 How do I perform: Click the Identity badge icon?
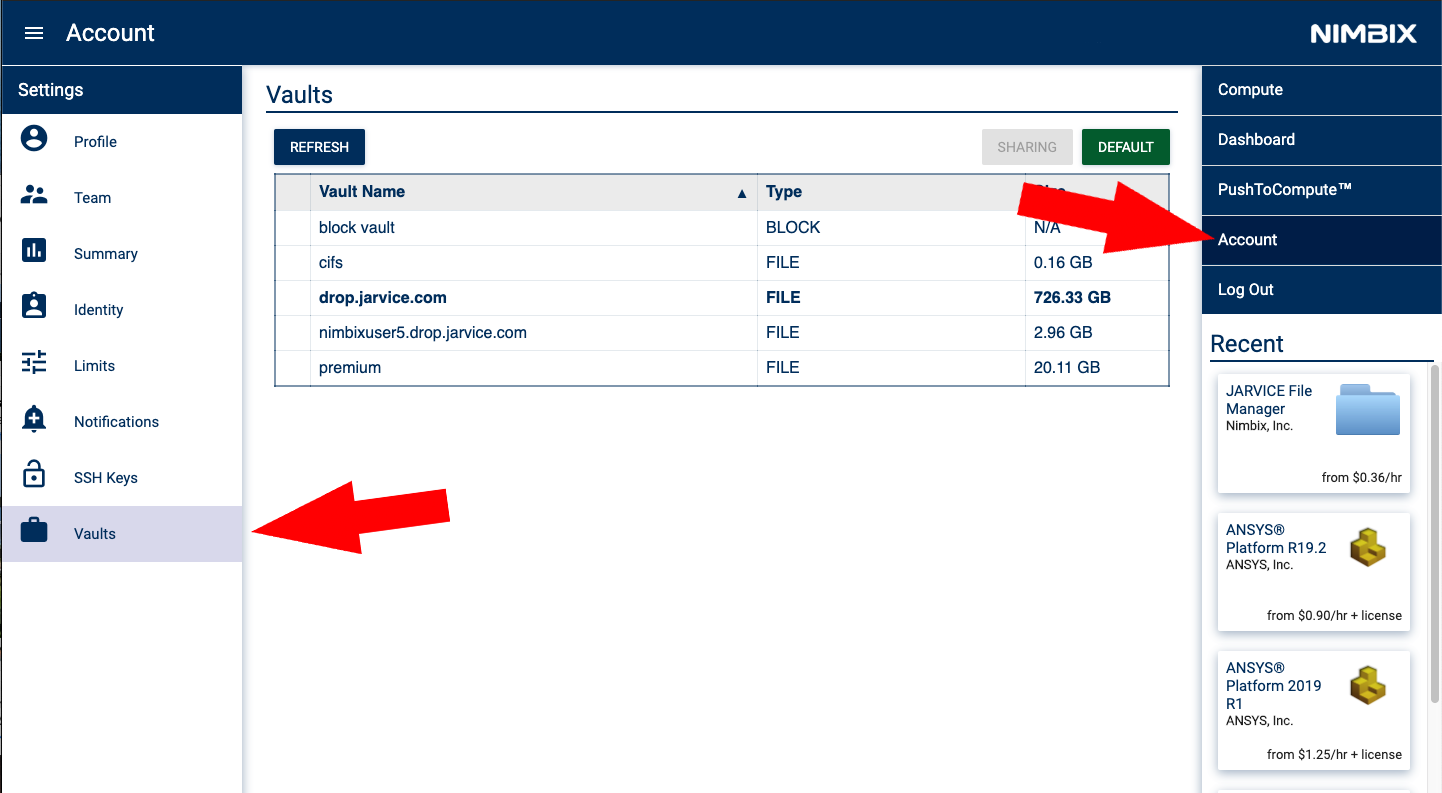[34, 306]
